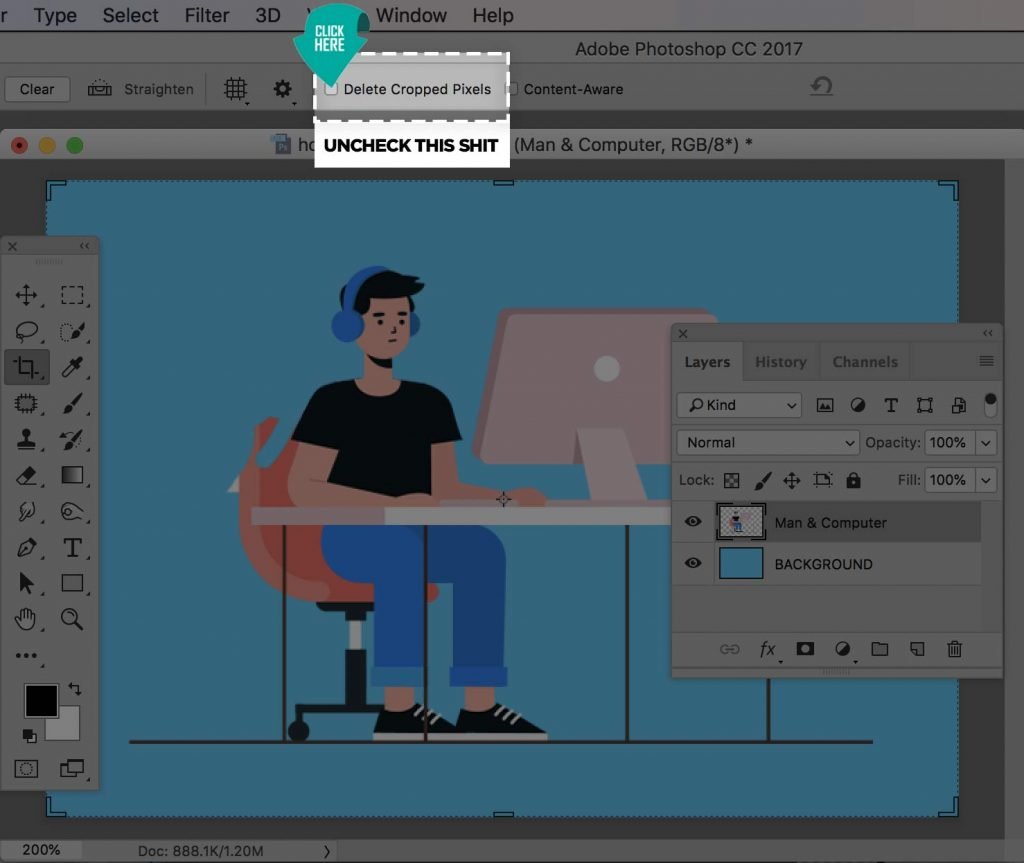The width and height of the screenshot is (1024, 863).
Task: Click the black foreground color swatch
Action: (x=40, y=700)
